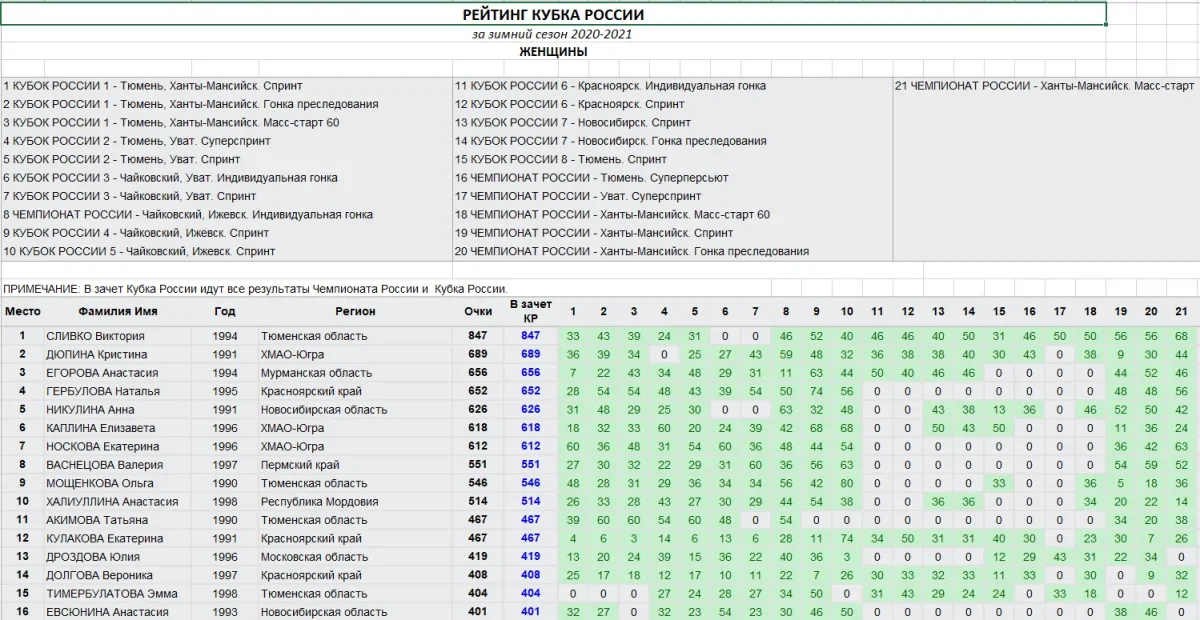The width and height of the screenshot is (1200, 620).
Task: Click legend entry "8 ЧЕМПИОНАТ РОССИИ - Чайковский, Ижевск. Индивидуальная гонка"
Action: pyautogui.click(x=188, y=214)
